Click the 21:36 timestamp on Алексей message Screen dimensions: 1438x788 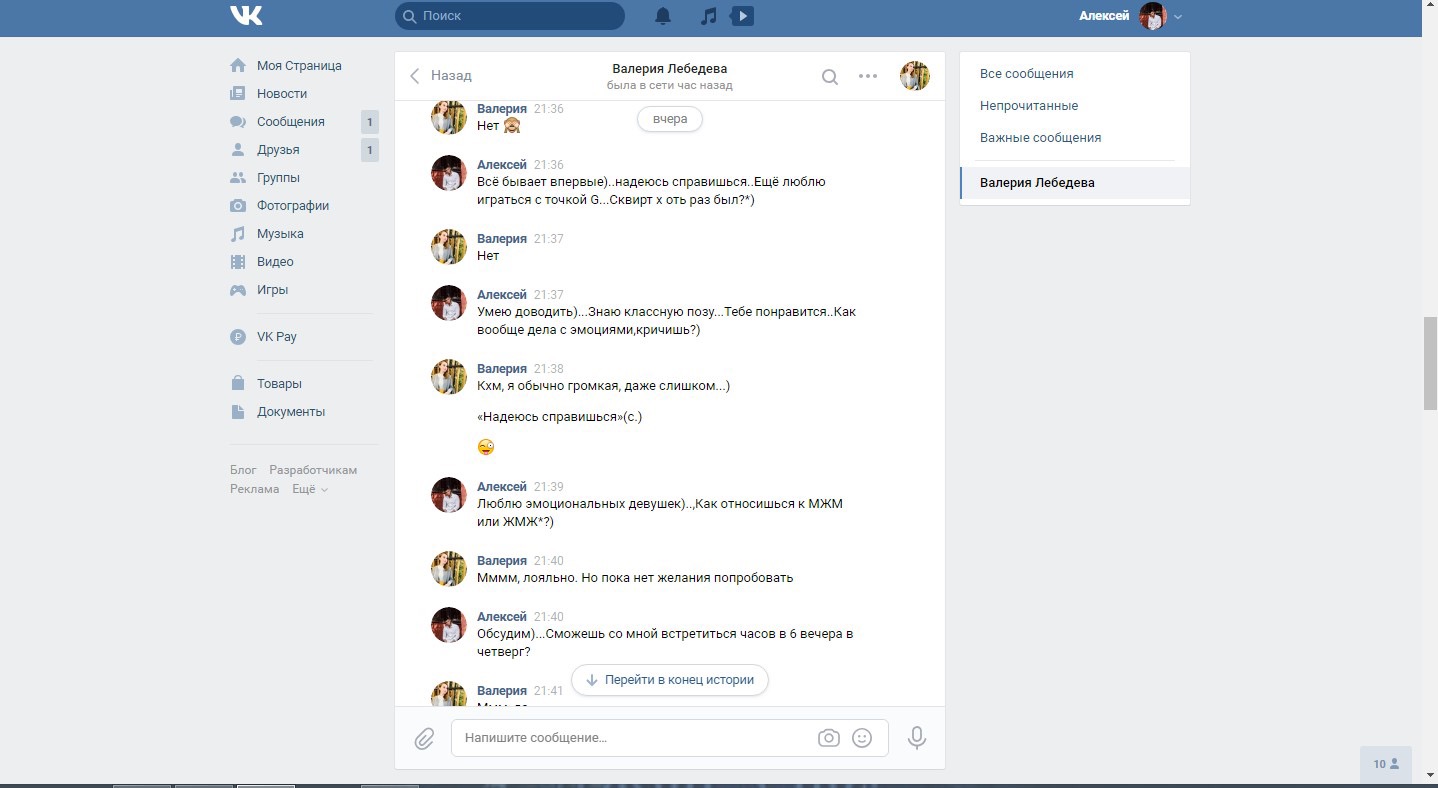point(549,165)
